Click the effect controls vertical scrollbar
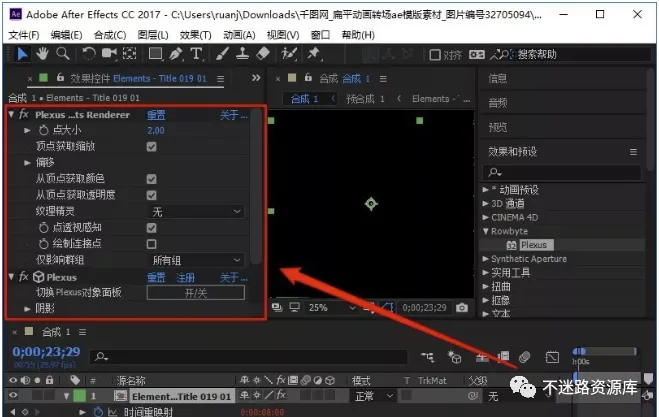 point(255,185)
